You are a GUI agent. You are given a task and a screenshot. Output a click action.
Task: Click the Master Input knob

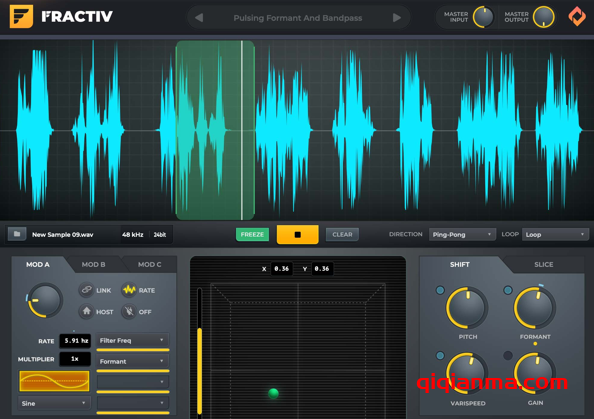[483, 17]
